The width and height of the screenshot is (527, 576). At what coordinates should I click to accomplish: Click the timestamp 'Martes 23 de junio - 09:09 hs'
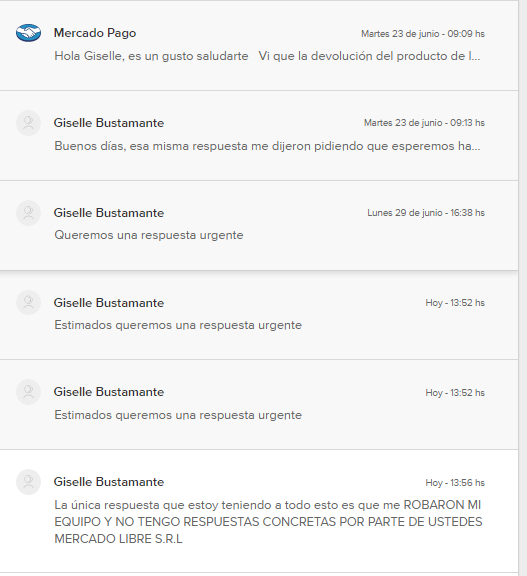pos(423,34)
